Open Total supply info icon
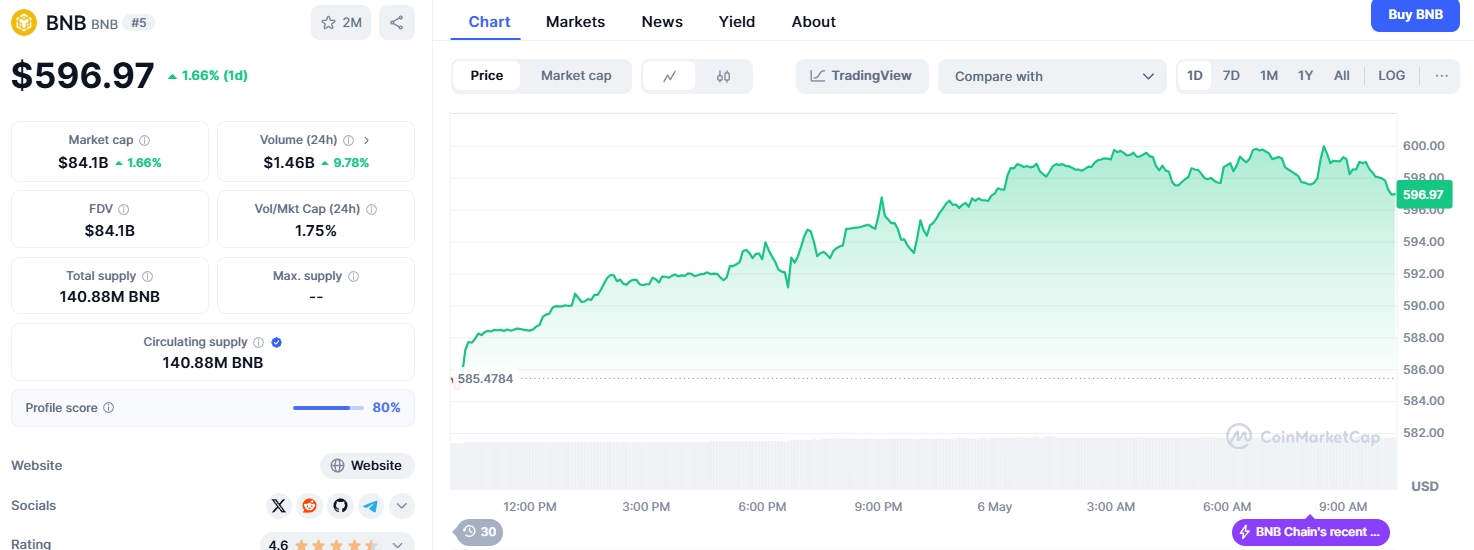 [148, 276]
